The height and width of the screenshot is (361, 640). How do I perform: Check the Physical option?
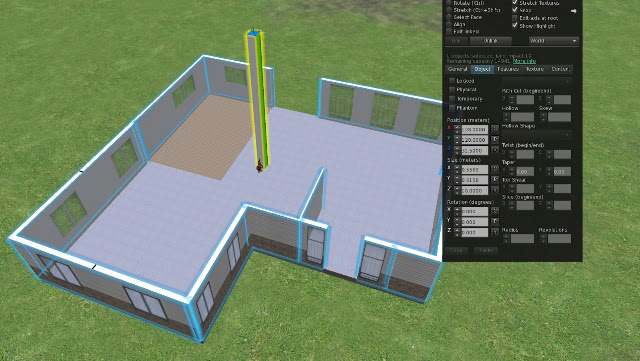452,89
